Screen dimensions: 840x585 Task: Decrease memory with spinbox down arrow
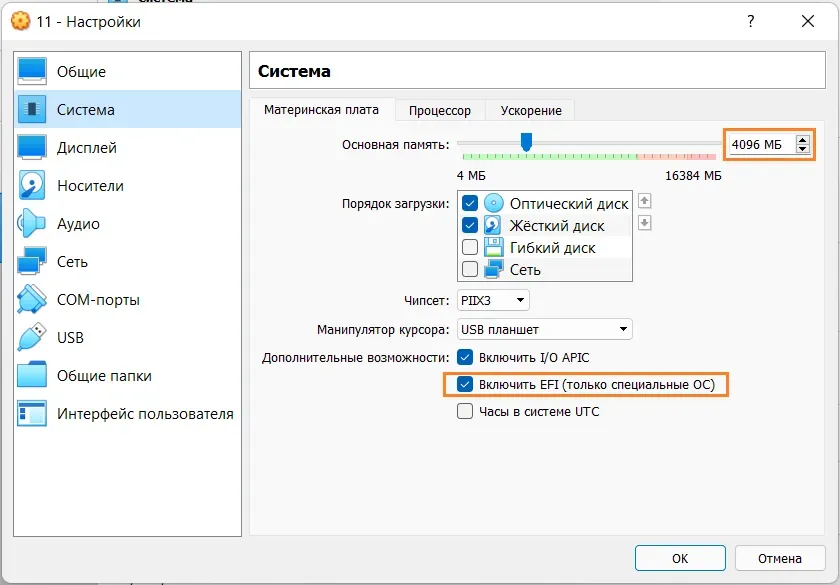[x=802, y=149]
